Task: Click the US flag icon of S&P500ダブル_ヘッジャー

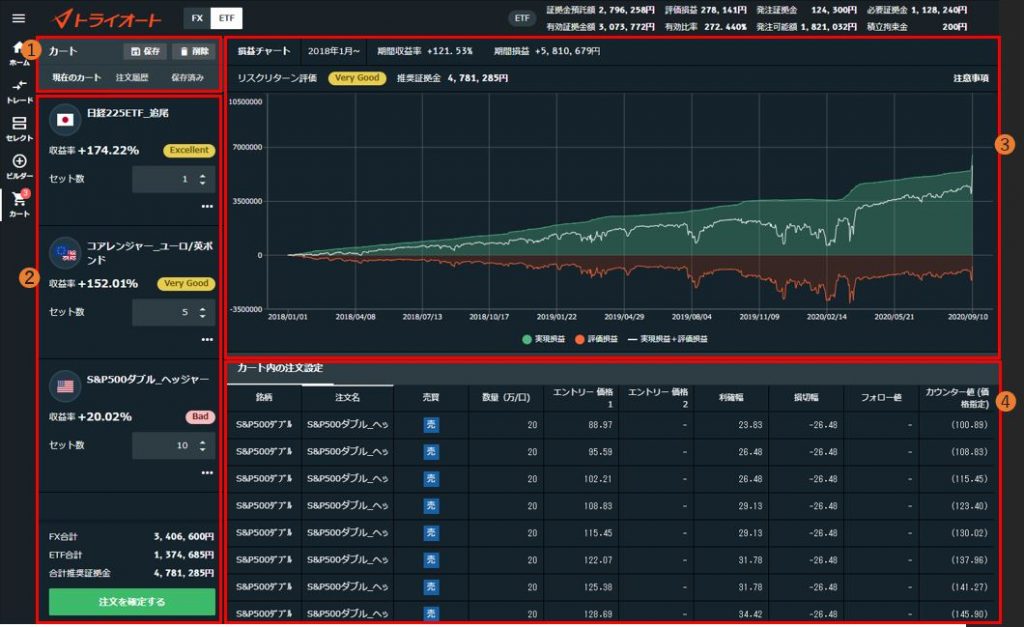Action: tap(65, 386)
